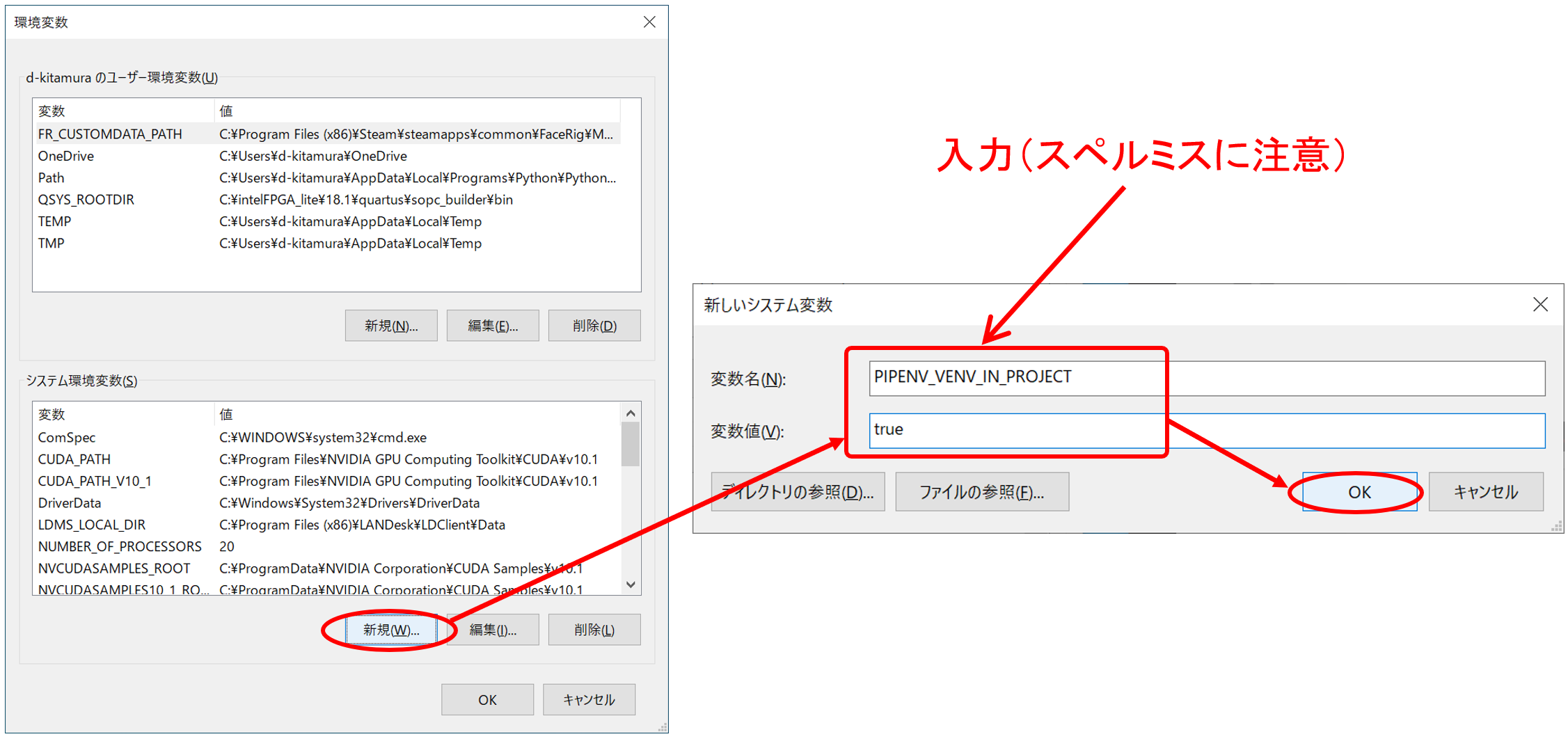
Task: Select NVCUDASAMPLES_ROOT system variable row
Action: point(328,569)
